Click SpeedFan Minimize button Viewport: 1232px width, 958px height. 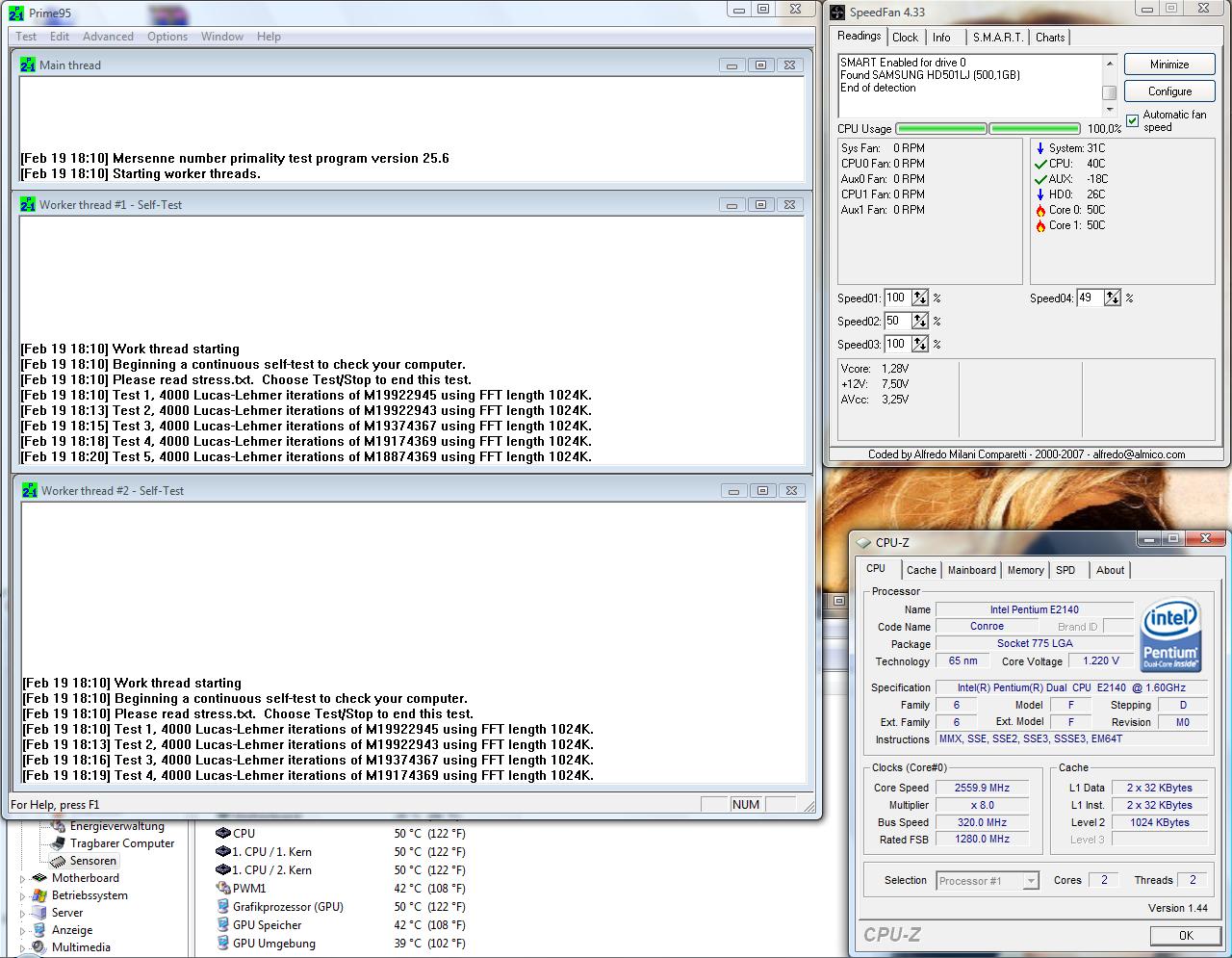1169,65
